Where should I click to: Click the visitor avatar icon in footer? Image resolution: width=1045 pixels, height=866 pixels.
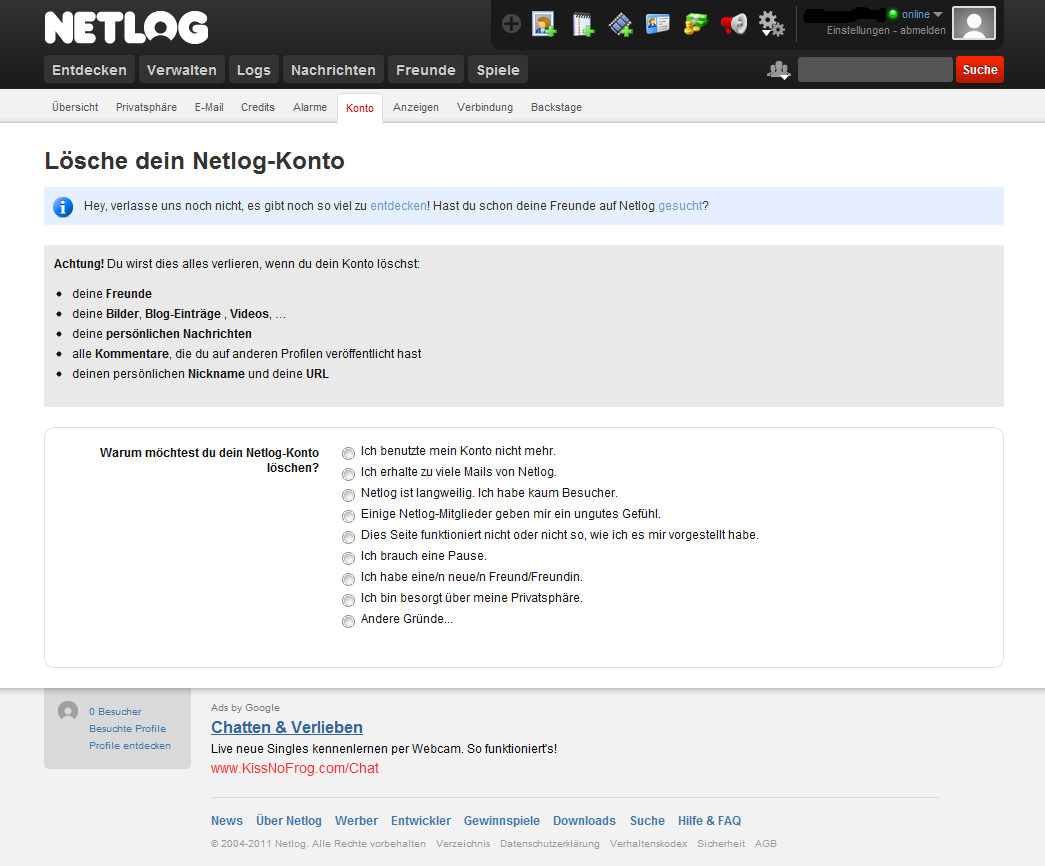(x=67, y=711)
